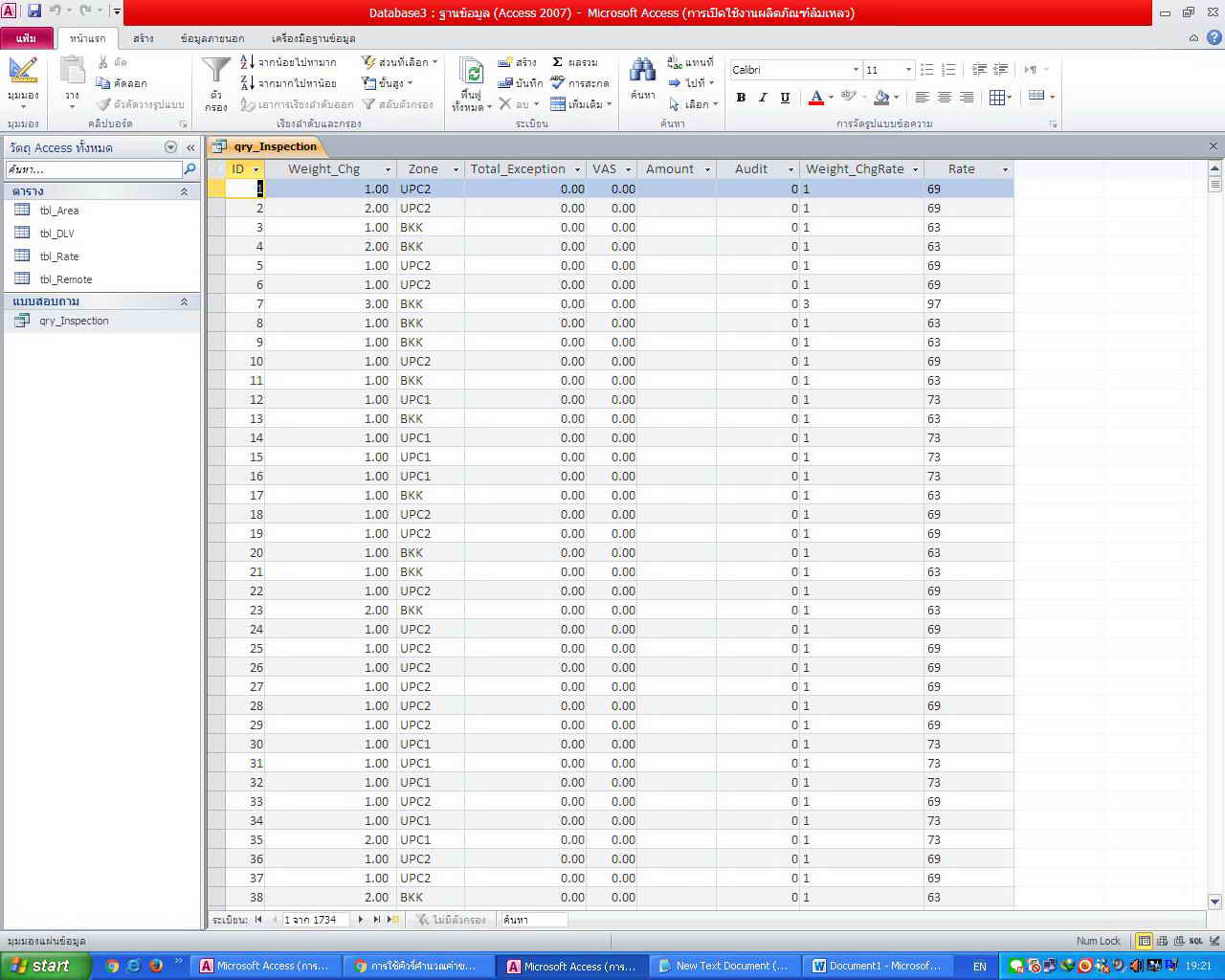Click the Help question mark icon

coord(1214,37)
